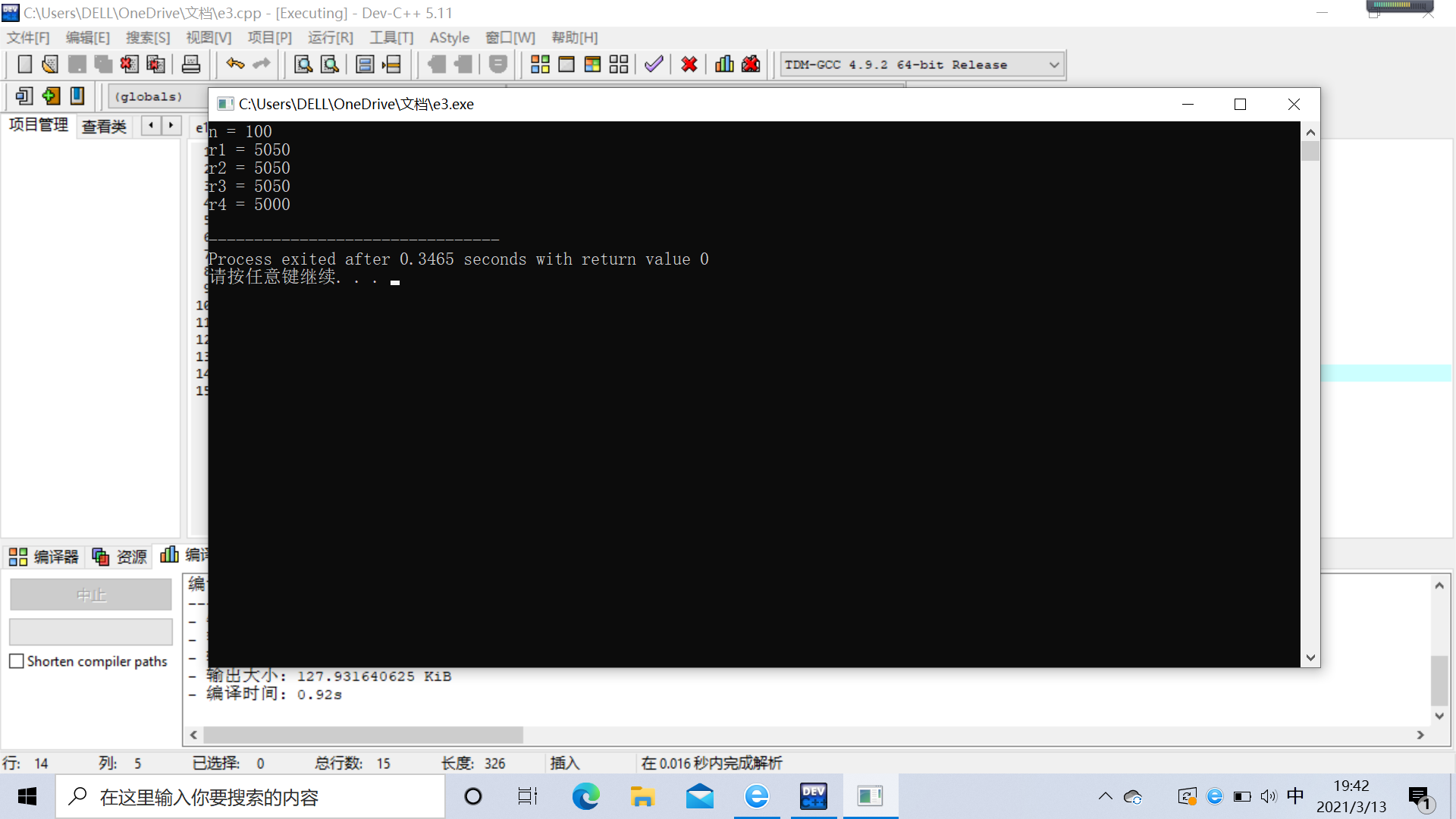Click the red X stop execution icon
This screenshot has height=819, width=1456.
(689, 64)
